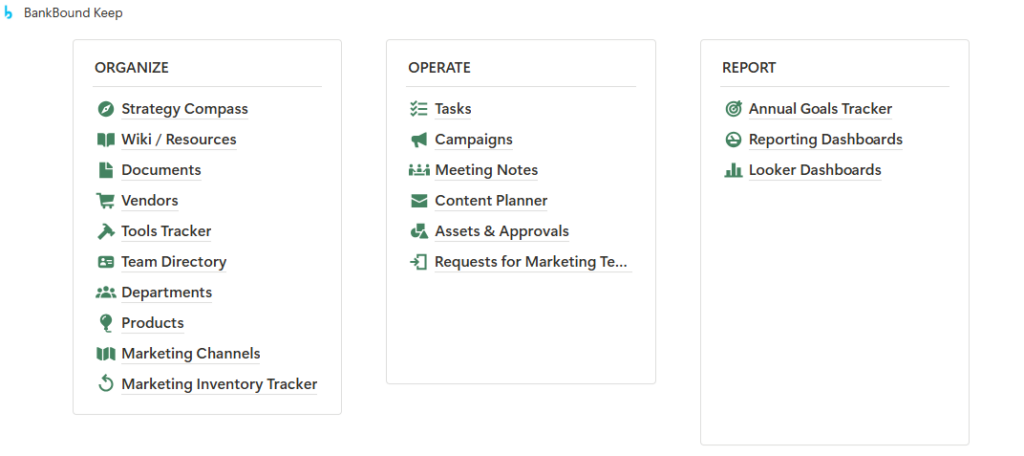This screenshot has height=456, width=1024.
Task: Go to Marketing Inventory Tracker
Action: coord(219,384)
